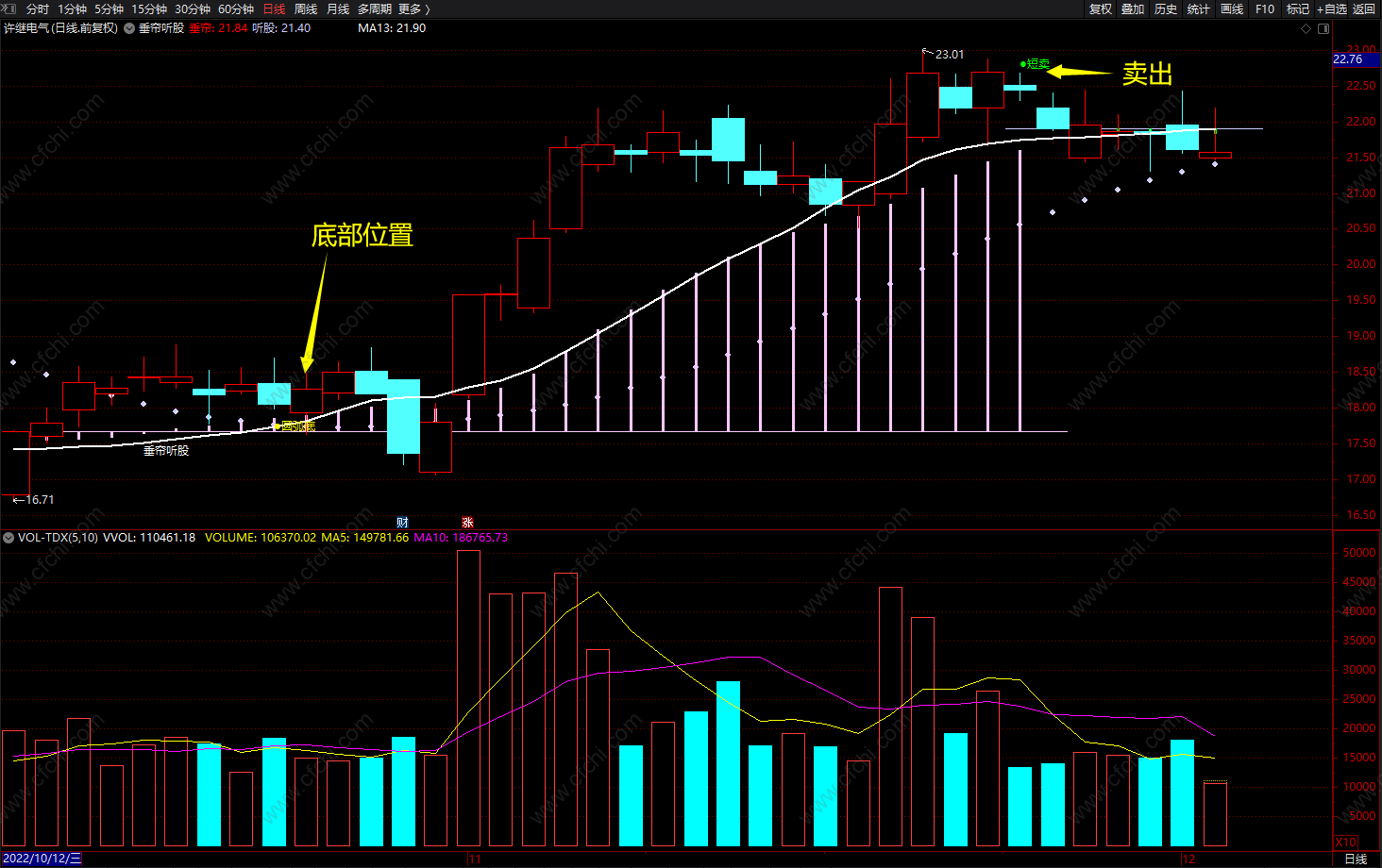1382x868 pixels.
Task: Switch to 分时 intraday view
Action: pyautogui.click(x=38, y=9)
